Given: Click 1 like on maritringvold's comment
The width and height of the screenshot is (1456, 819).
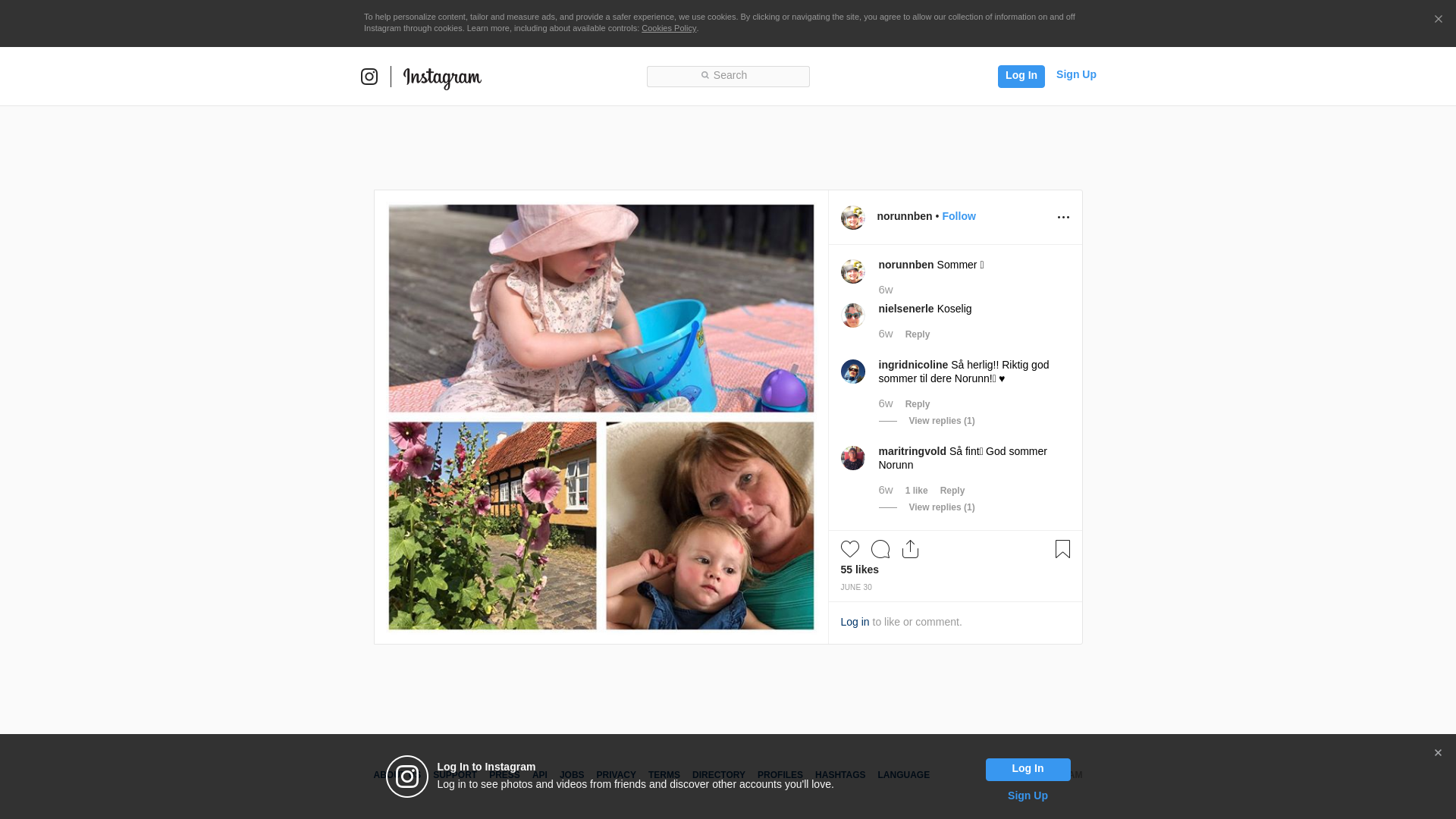Looking at the screenshot, I should (916, 491).
